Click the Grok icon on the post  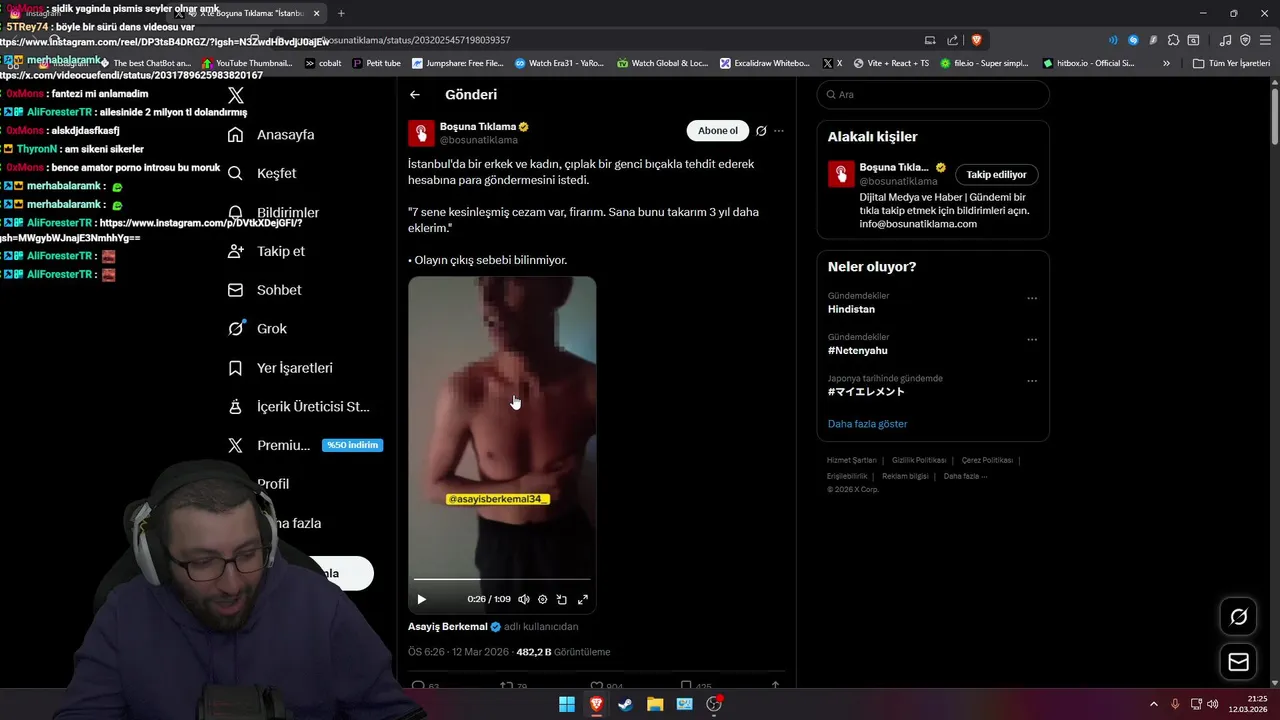click(761, 131)
